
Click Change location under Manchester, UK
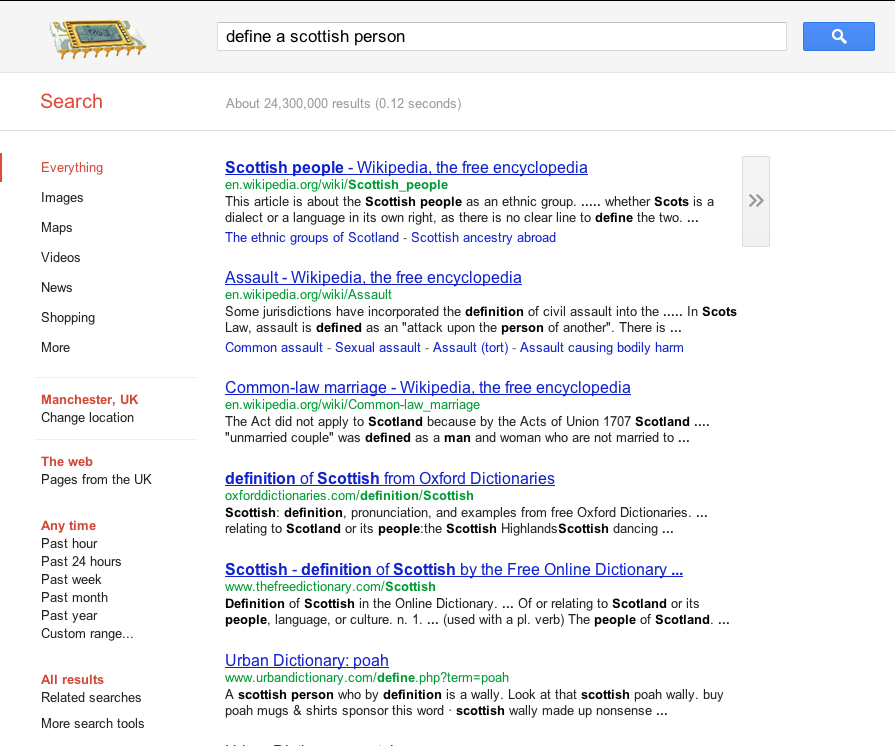(x=87, y=418)
